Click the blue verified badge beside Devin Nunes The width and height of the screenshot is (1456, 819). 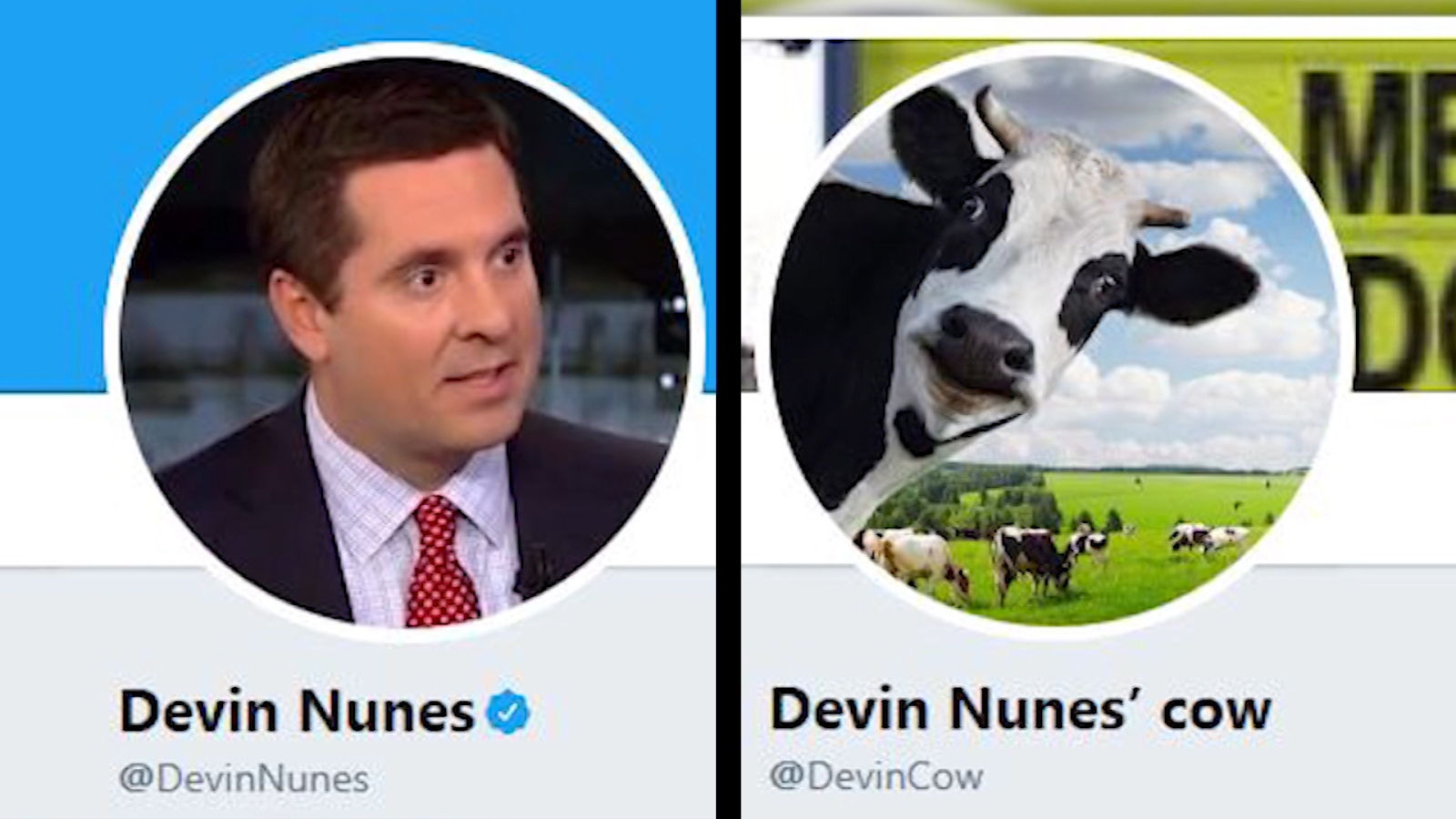coord(508,712)
